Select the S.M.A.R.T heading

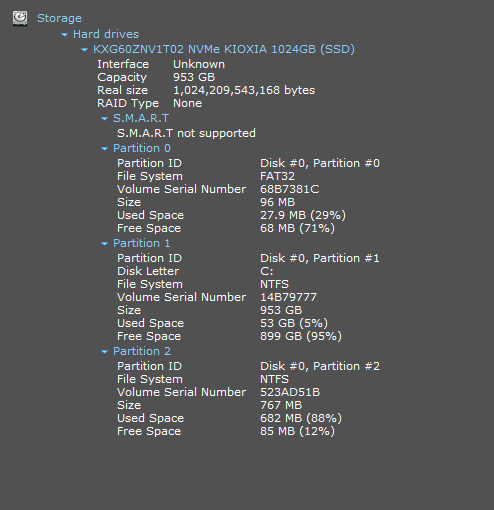[x=141, y=118]
